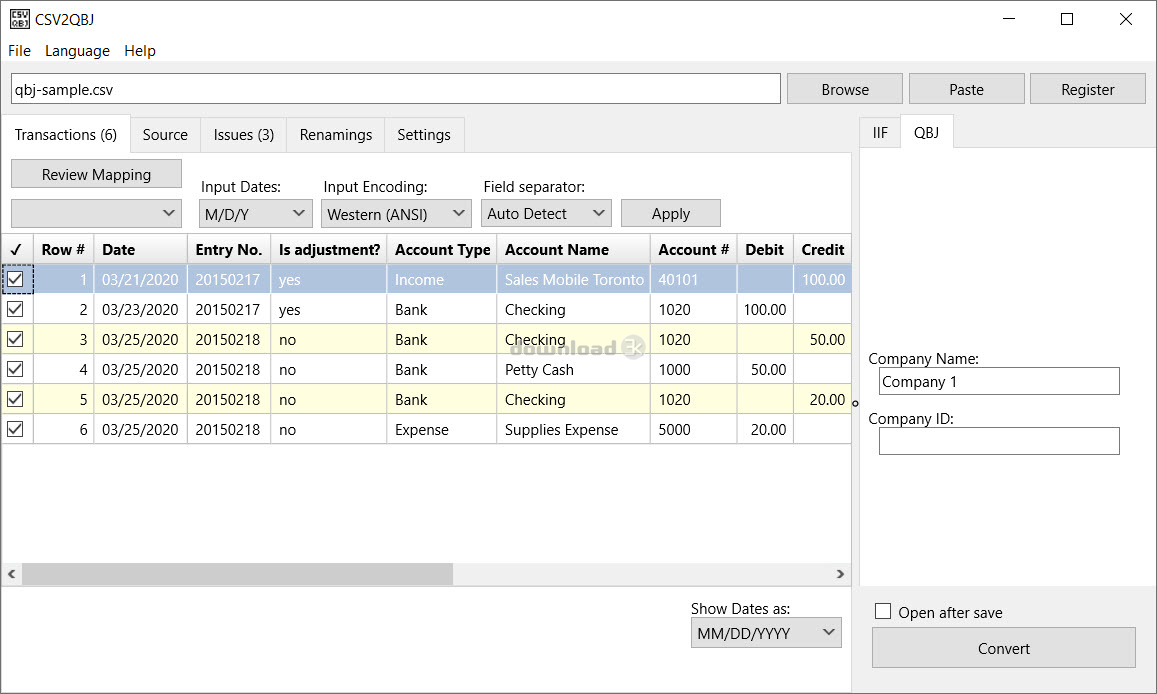The image size is (1157, 694).
Task: Click the Browse button
Action: click(845, 89)
